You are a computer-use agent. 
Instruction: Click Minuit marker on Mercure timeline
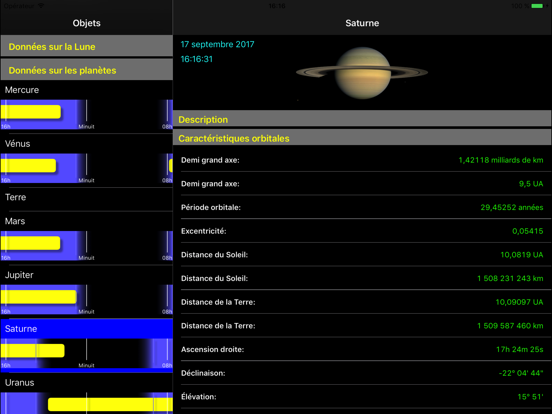pyautogui.click(x=86, y=127)
